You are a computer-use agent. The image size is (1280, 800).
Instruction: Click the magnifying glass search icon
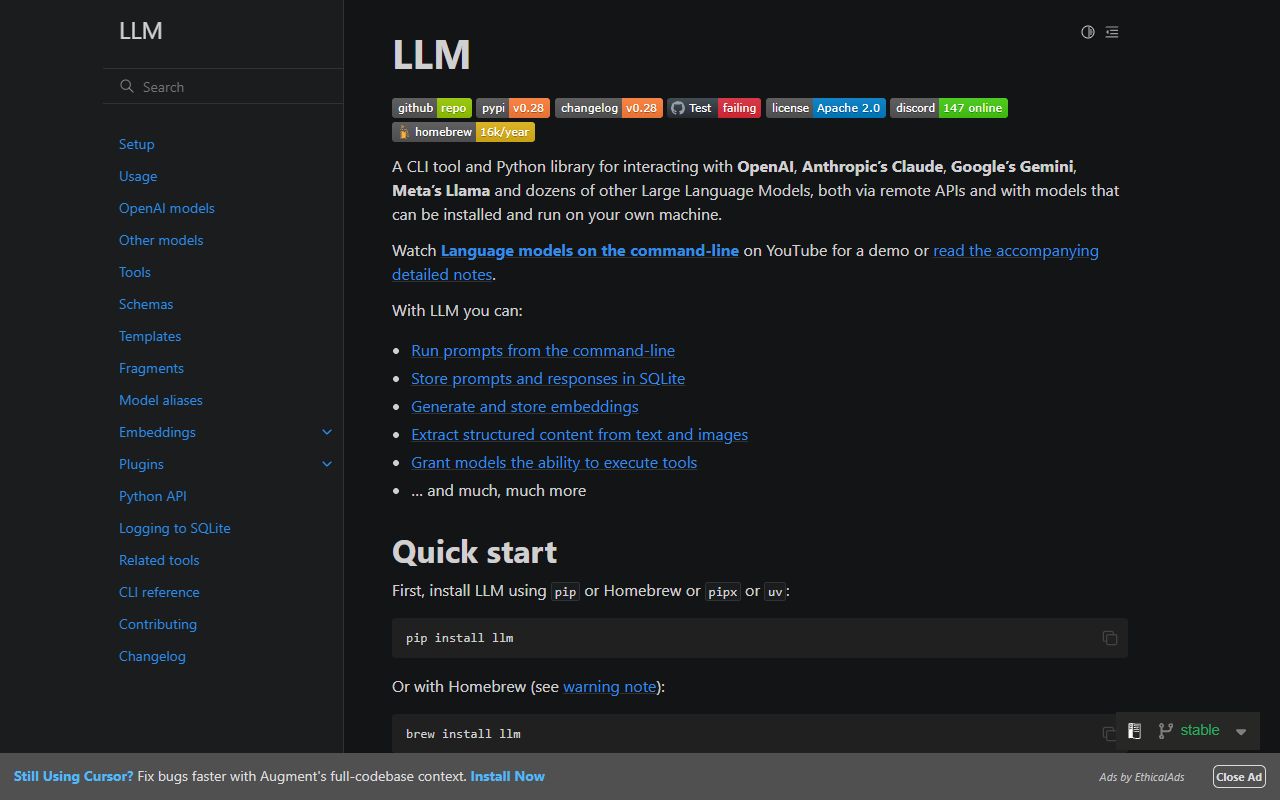pyautogui.click(x=127, y=86)
